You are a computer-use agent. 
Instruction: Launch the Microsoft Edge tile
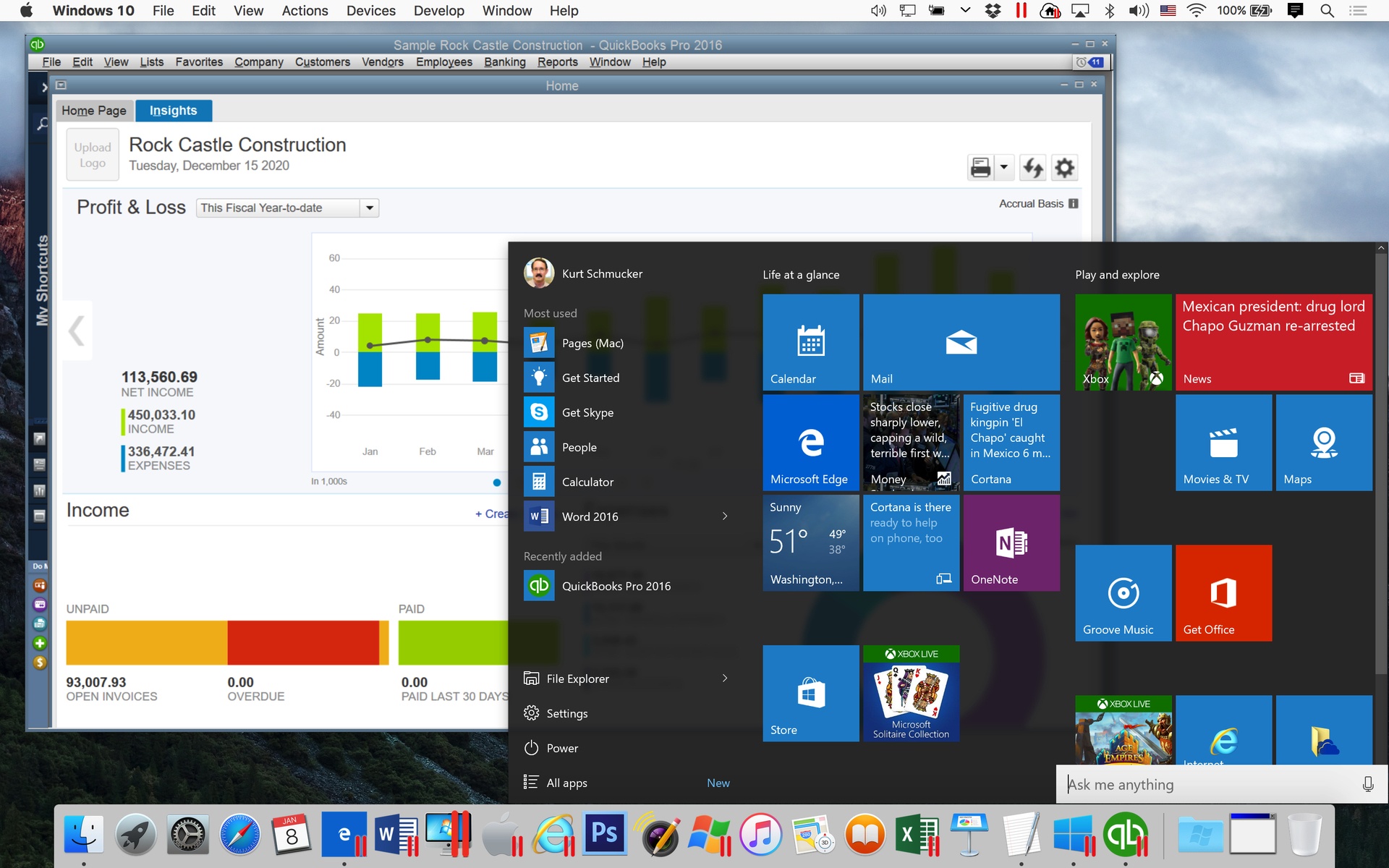pos(811,443)
